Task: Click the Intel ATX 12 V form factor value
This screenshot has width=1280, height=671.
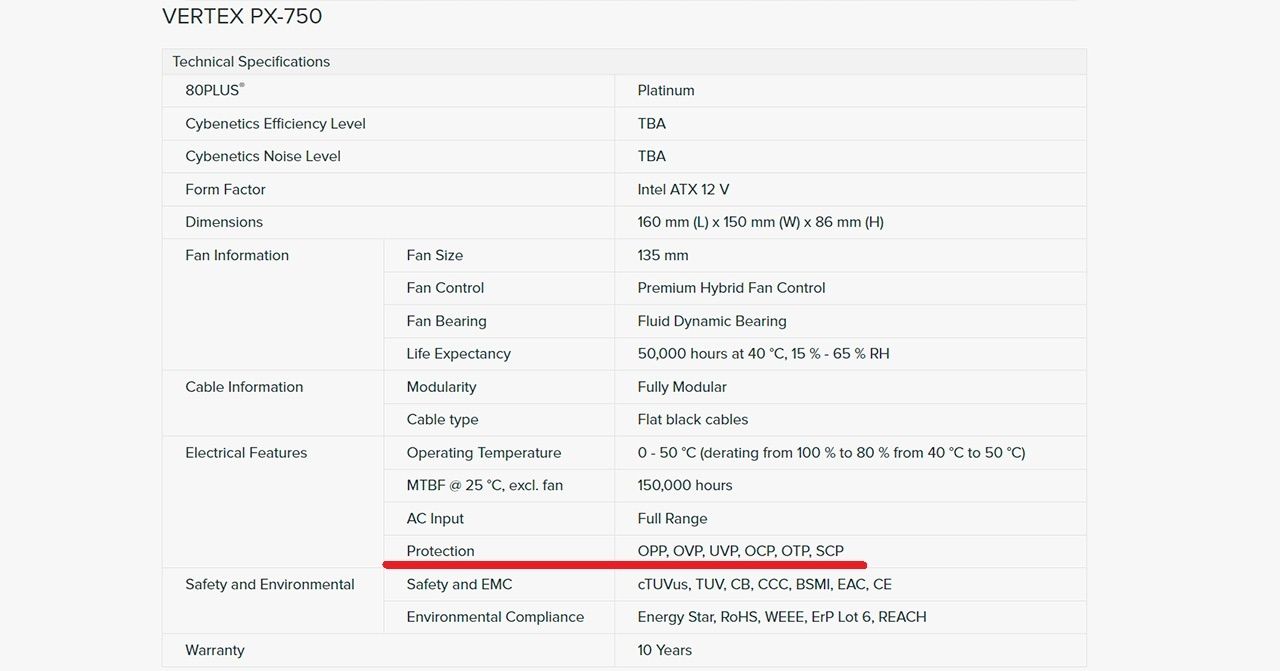Action: 683,189
